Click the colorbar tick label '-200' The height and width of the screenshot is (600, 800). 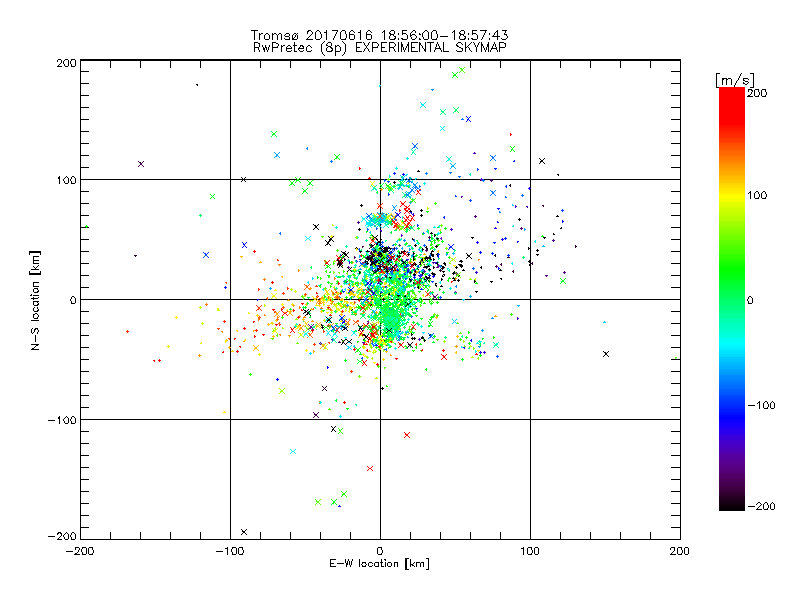click(761, 506)
